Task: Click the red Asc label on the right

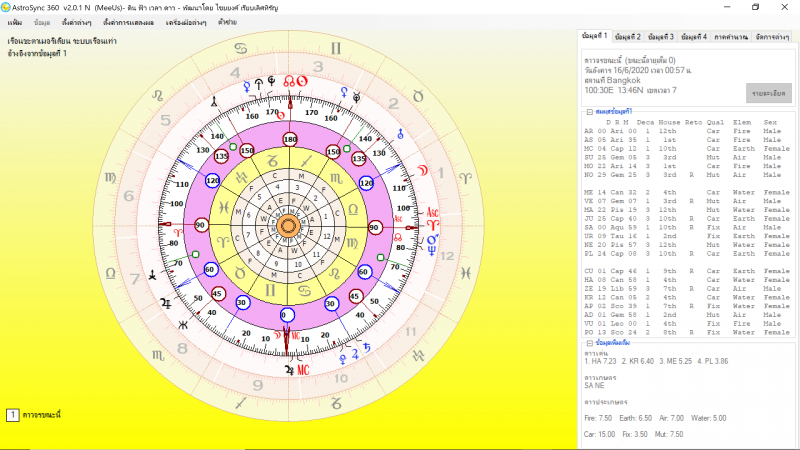Action: pyautogui.click(x=432, y=213)
